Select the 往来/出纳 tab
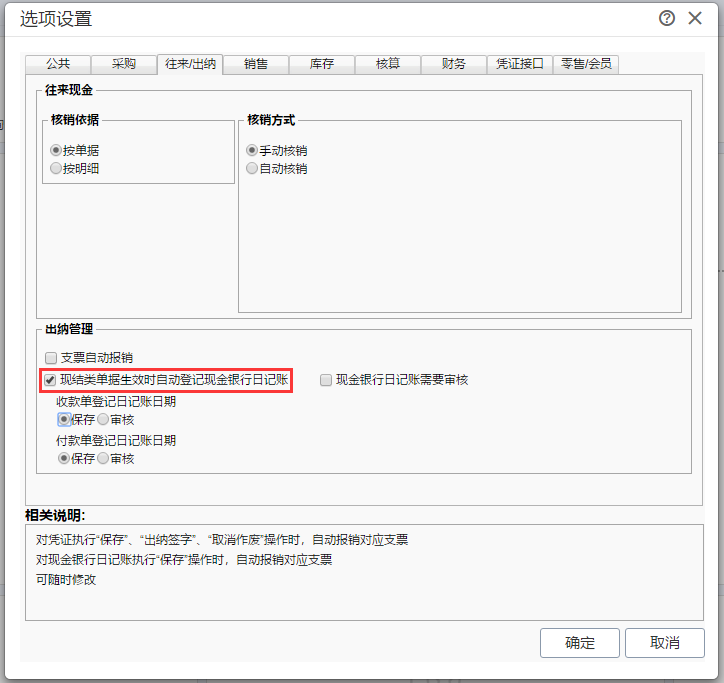The height and width of the screenshot is (683, 724). pos(190,64)
